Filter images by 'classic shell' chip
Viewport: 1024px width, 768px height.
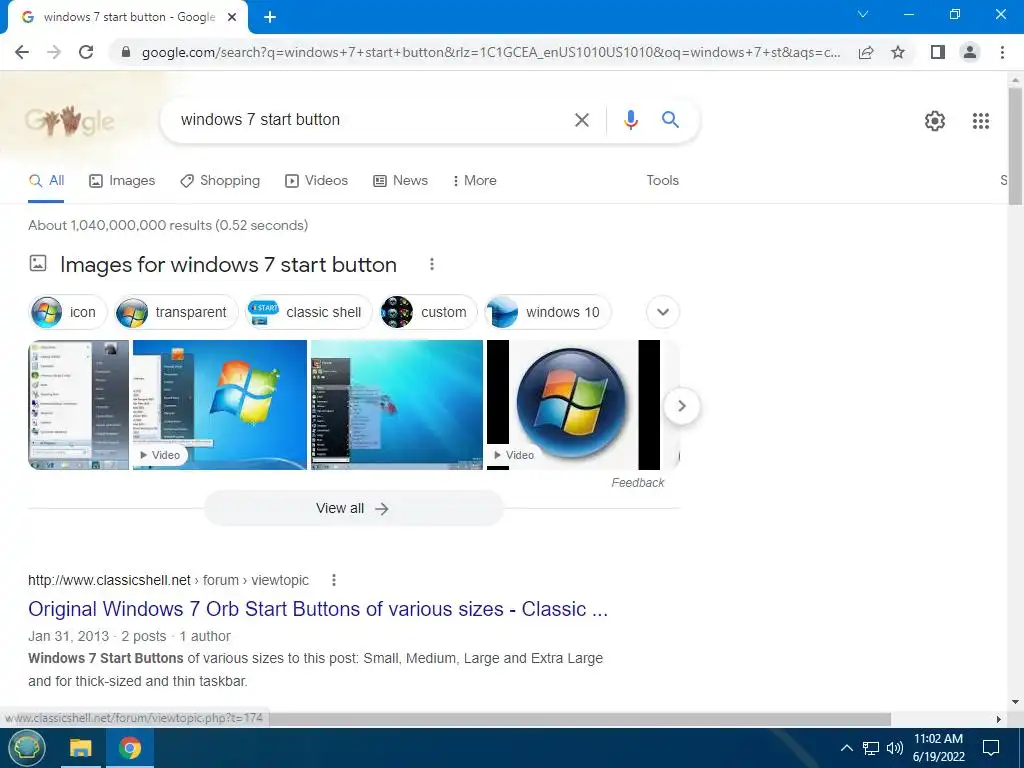[x=307, y=312]
